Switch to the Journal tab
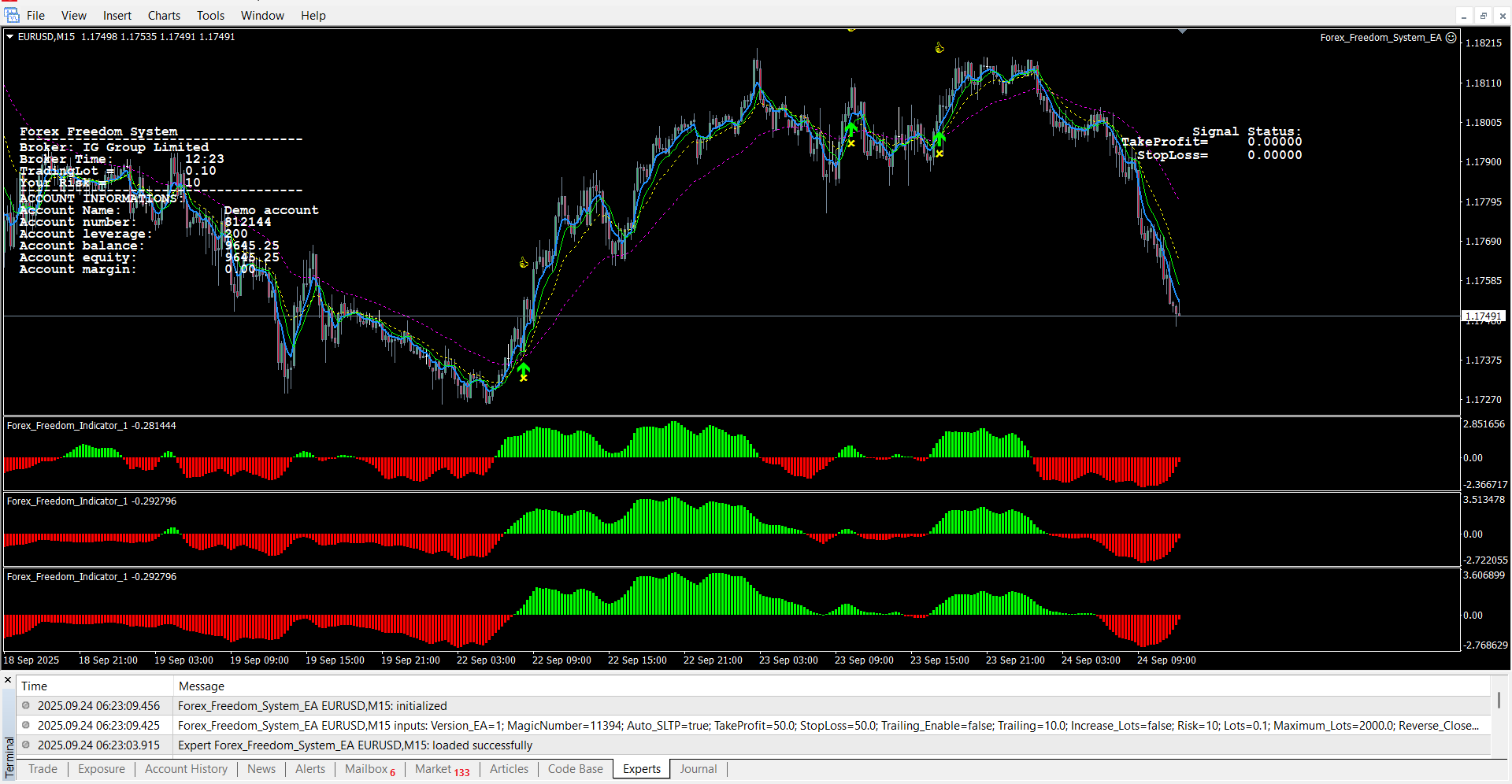Image resolution: width=1512 pixels, height=784 pixels. click(698, 769)
